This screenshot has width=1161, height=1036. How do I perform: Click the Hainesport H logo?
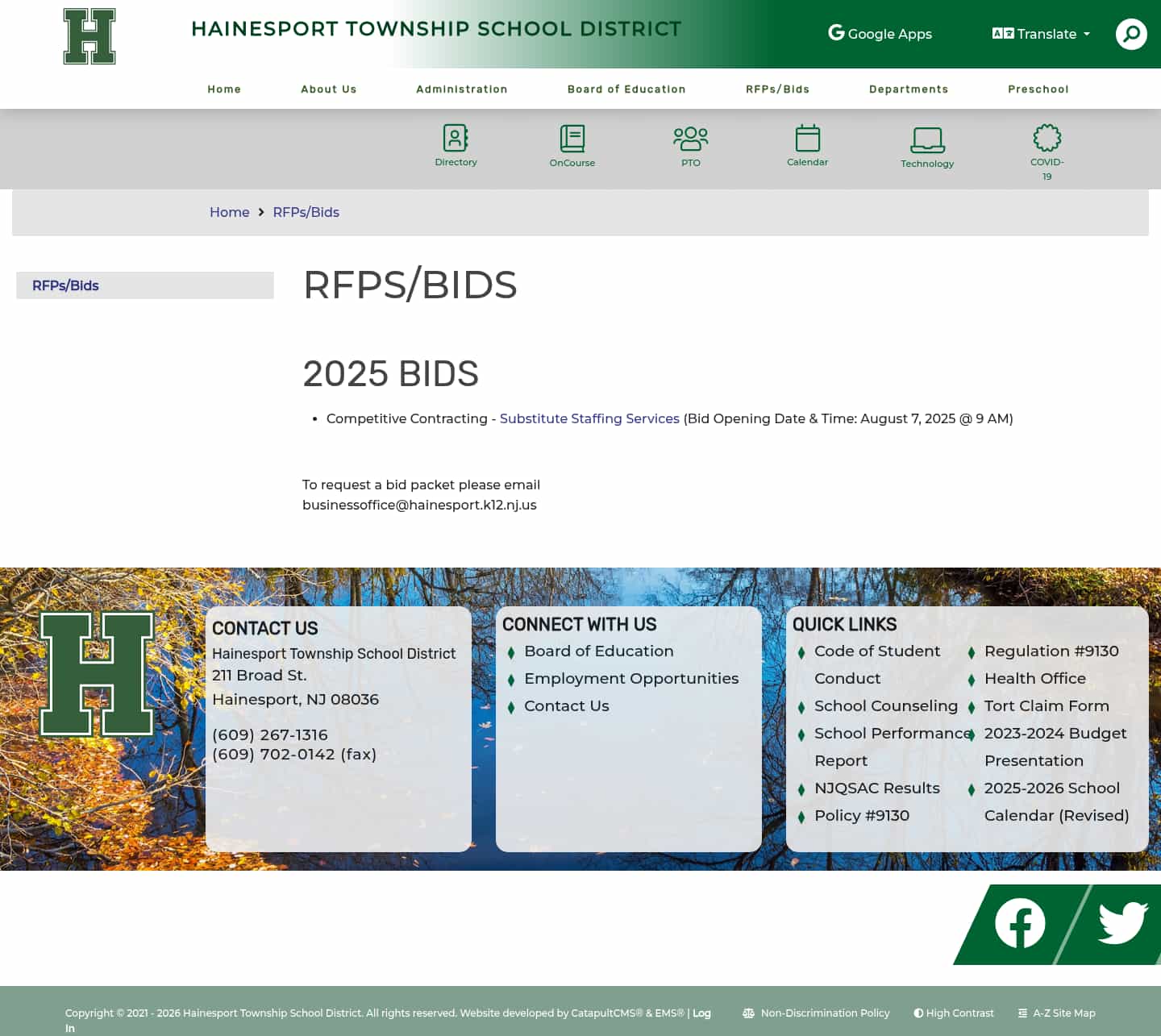click(89, 36)
